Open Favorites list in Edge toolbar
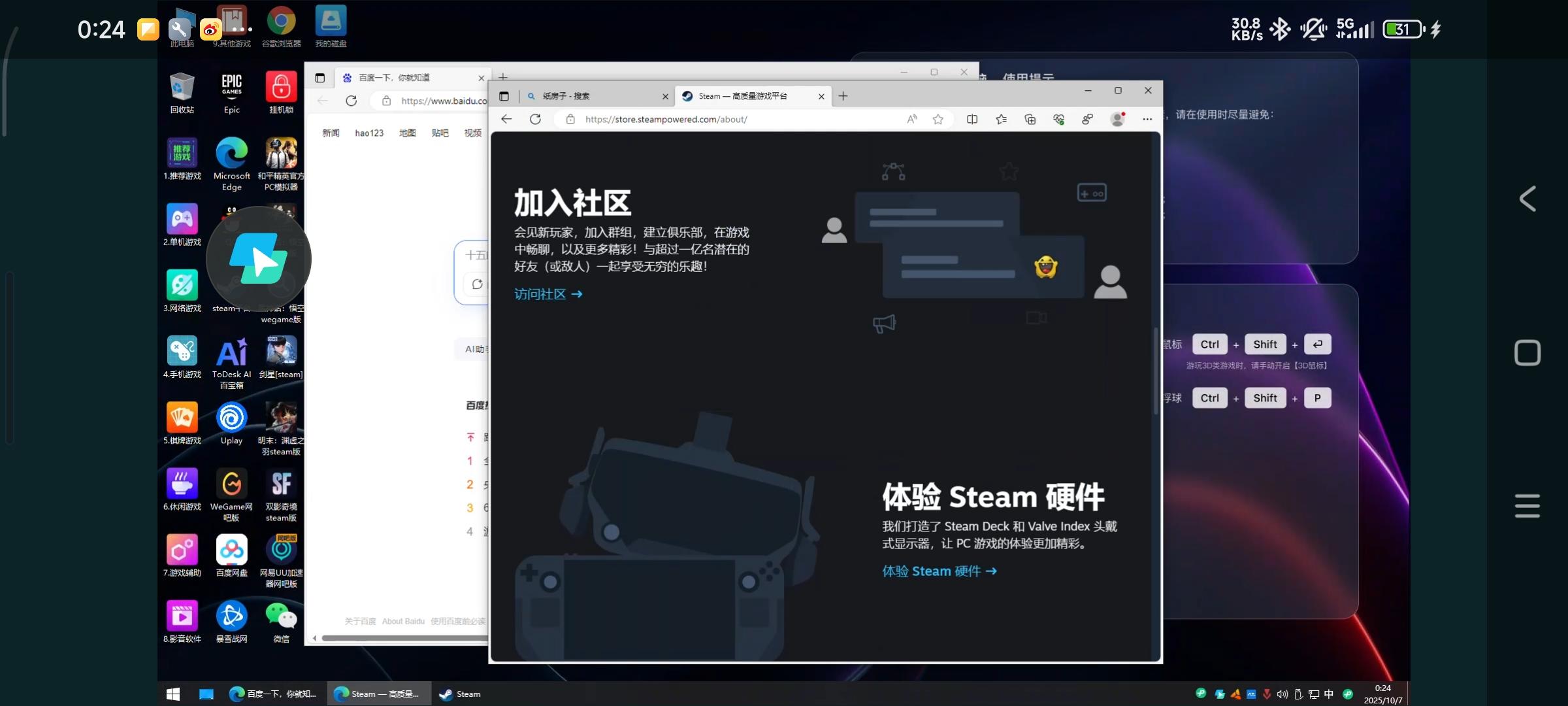This screenshot has height=706, width=1568. tap(1001, 119)
